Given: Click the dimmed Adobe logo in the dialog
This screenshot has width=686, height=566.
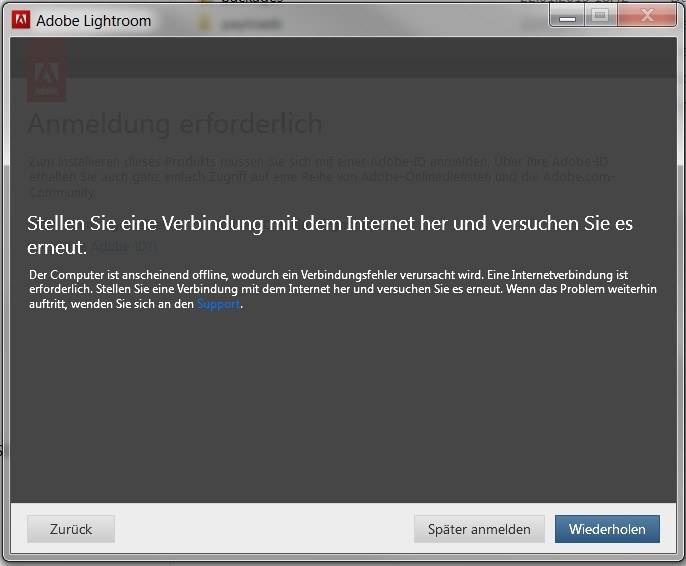Looking at the screenshot, I should pyautogui.click(x=43, y=81).
